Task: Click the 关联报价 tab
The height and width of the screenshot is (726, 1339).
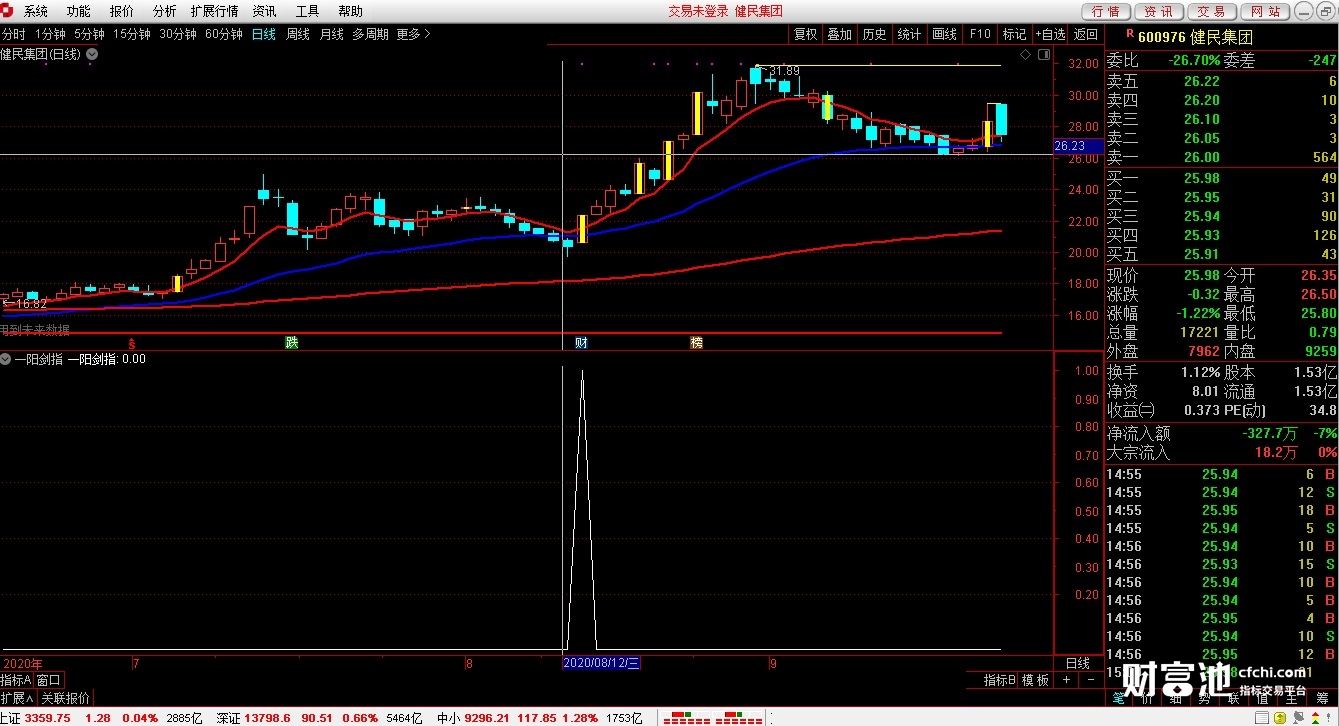Action: coord(65,698)
